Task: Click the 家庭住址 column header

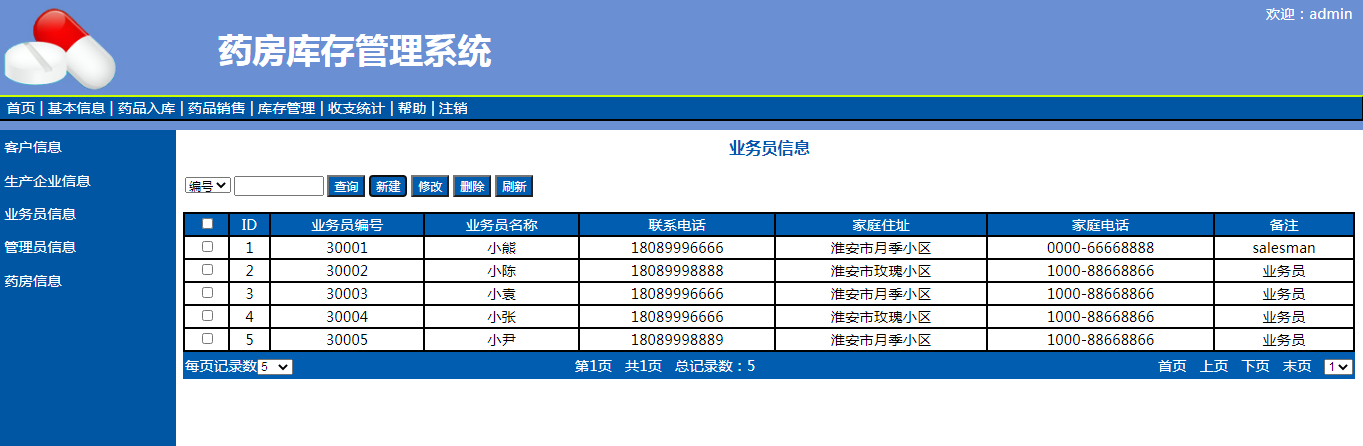Action: tap(881, 224)
